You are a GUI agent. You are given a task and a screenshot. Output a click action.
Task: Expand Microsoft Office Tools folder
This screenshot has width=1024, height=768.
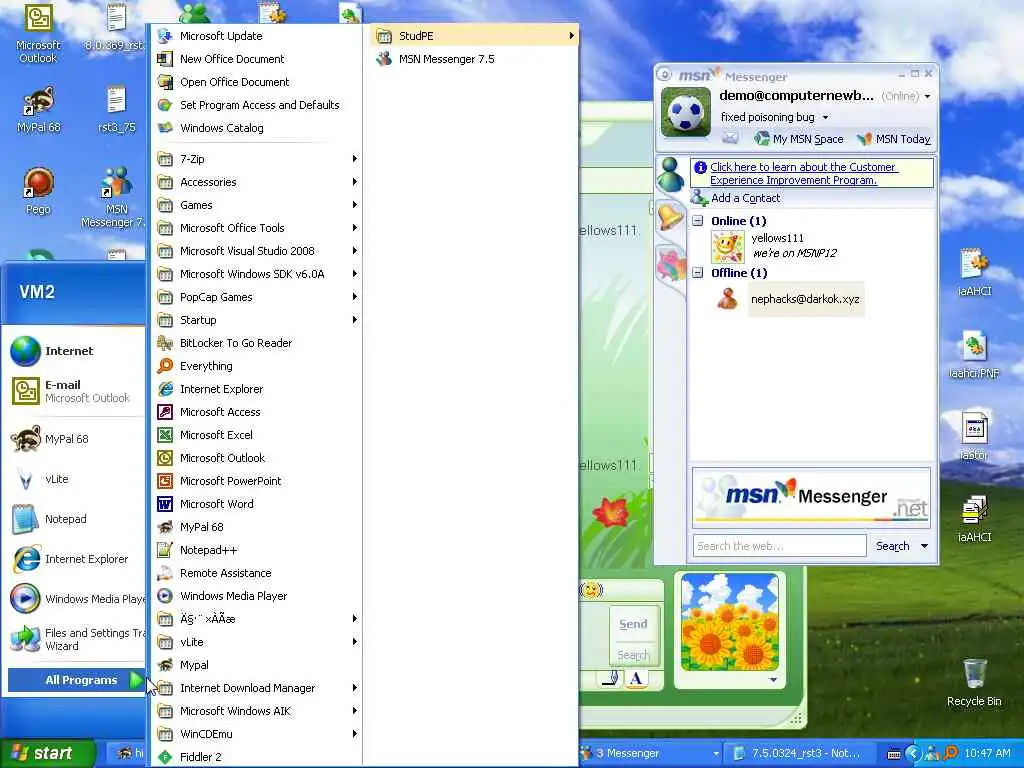[256, 228]
